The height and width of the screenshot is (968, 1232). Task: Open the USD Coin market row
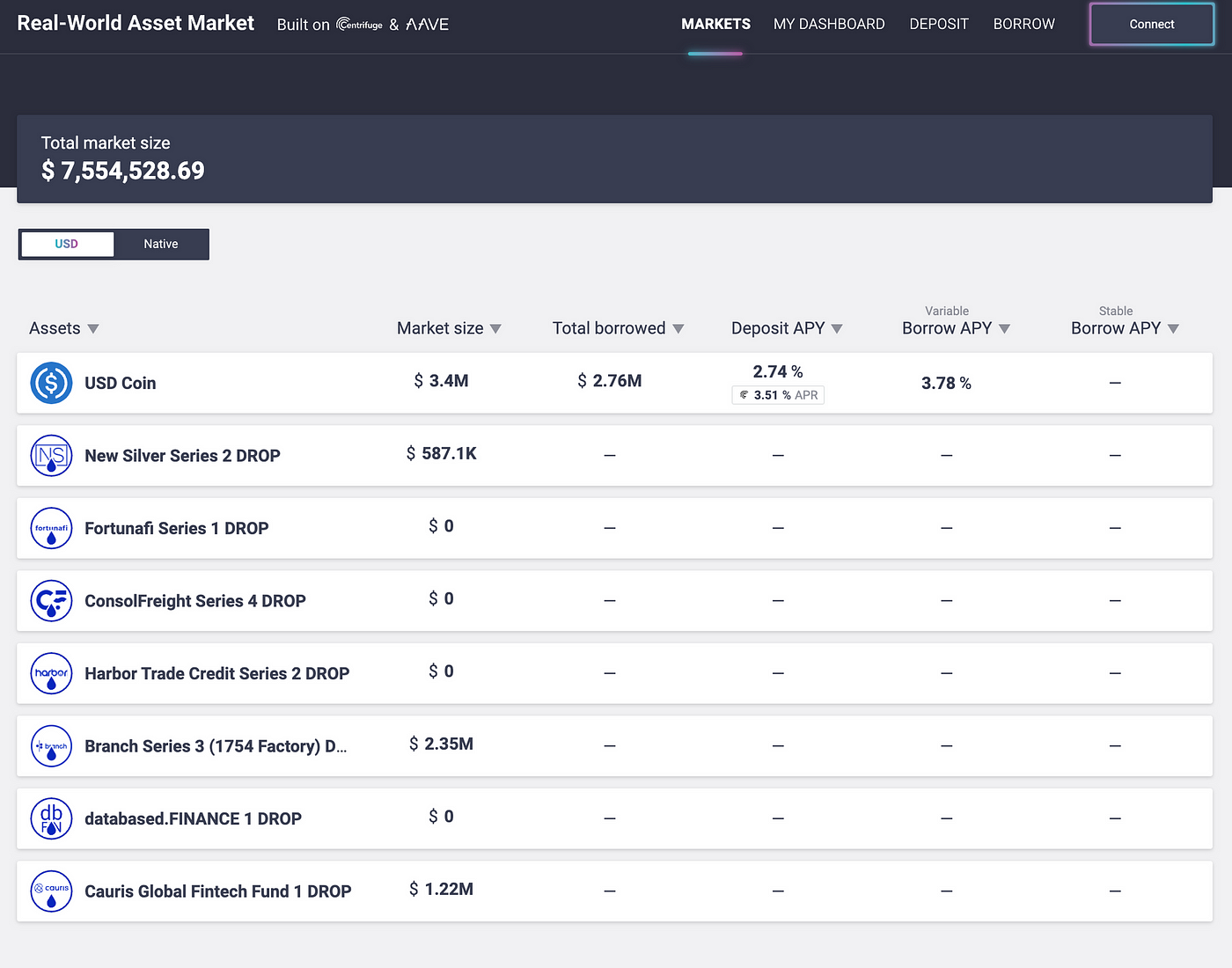[614, 383]
